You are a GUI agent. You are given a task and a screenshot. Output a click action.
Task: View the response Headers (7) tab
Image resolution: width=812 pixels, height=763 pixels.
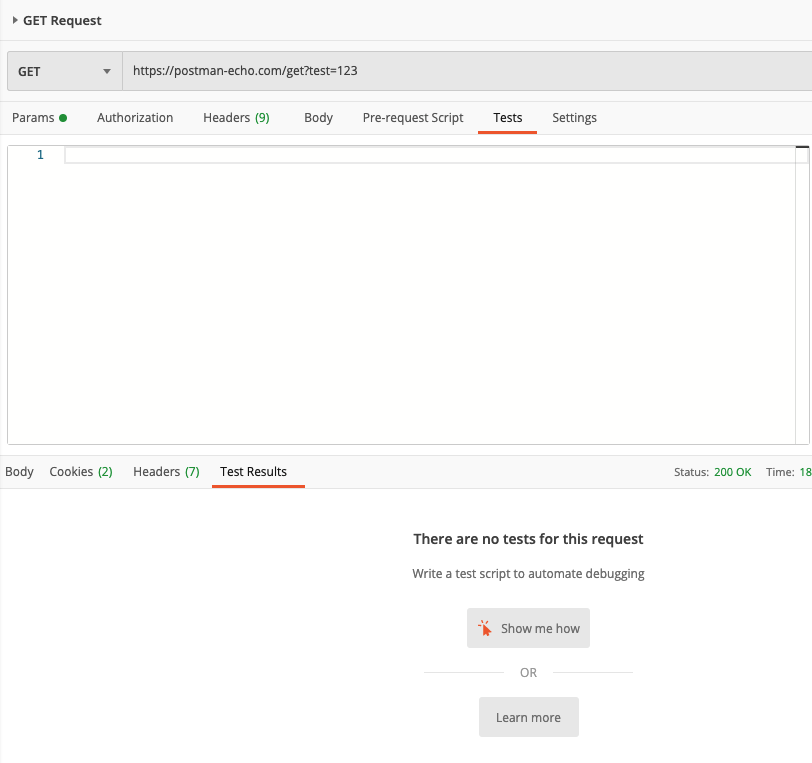(x=166, y=472)
